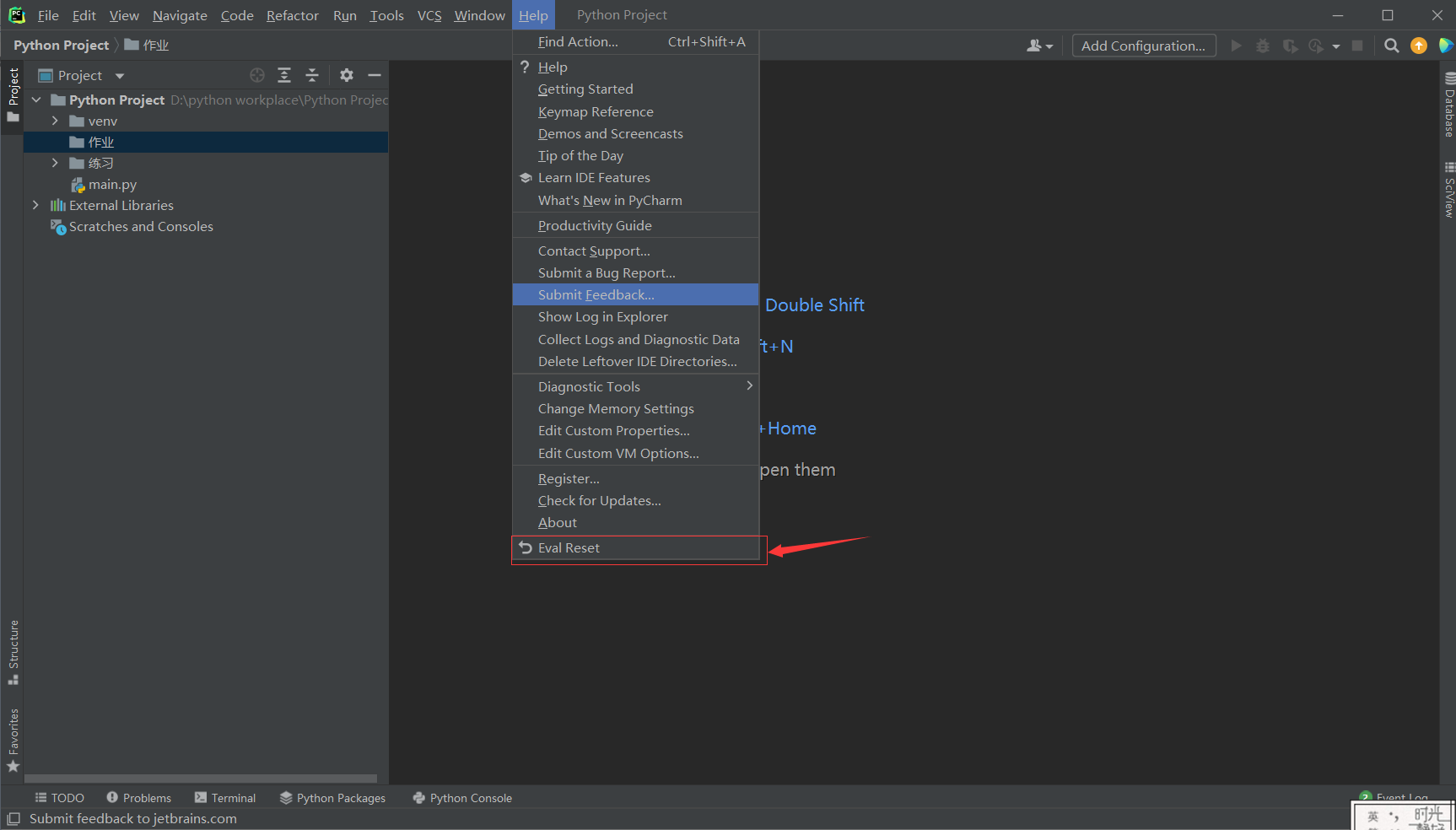1456x830 pixels.
Task: Select Submit Feedback in the Help menu
Action: 636,294
